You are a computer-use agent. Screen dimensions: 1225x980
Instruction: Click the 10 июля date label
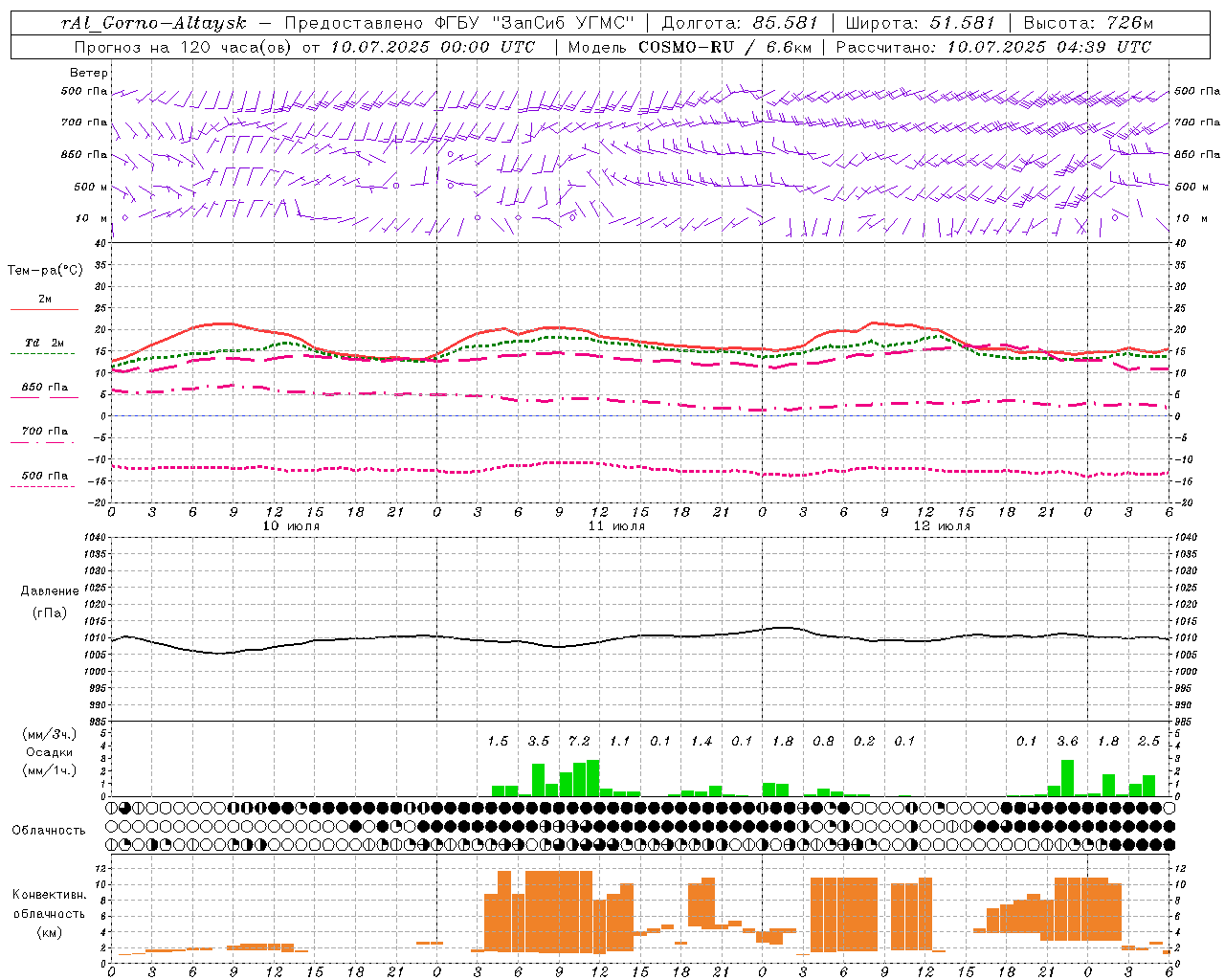click(291, 526)
